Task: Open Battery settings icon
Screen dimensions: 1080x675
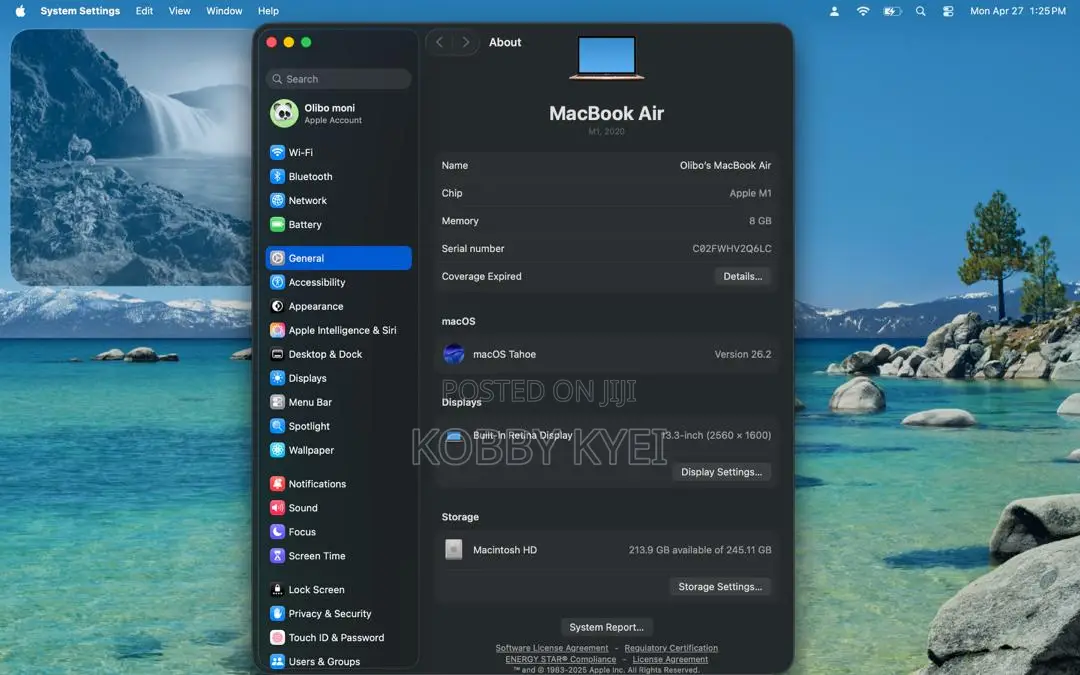Action: click(277, 225)
